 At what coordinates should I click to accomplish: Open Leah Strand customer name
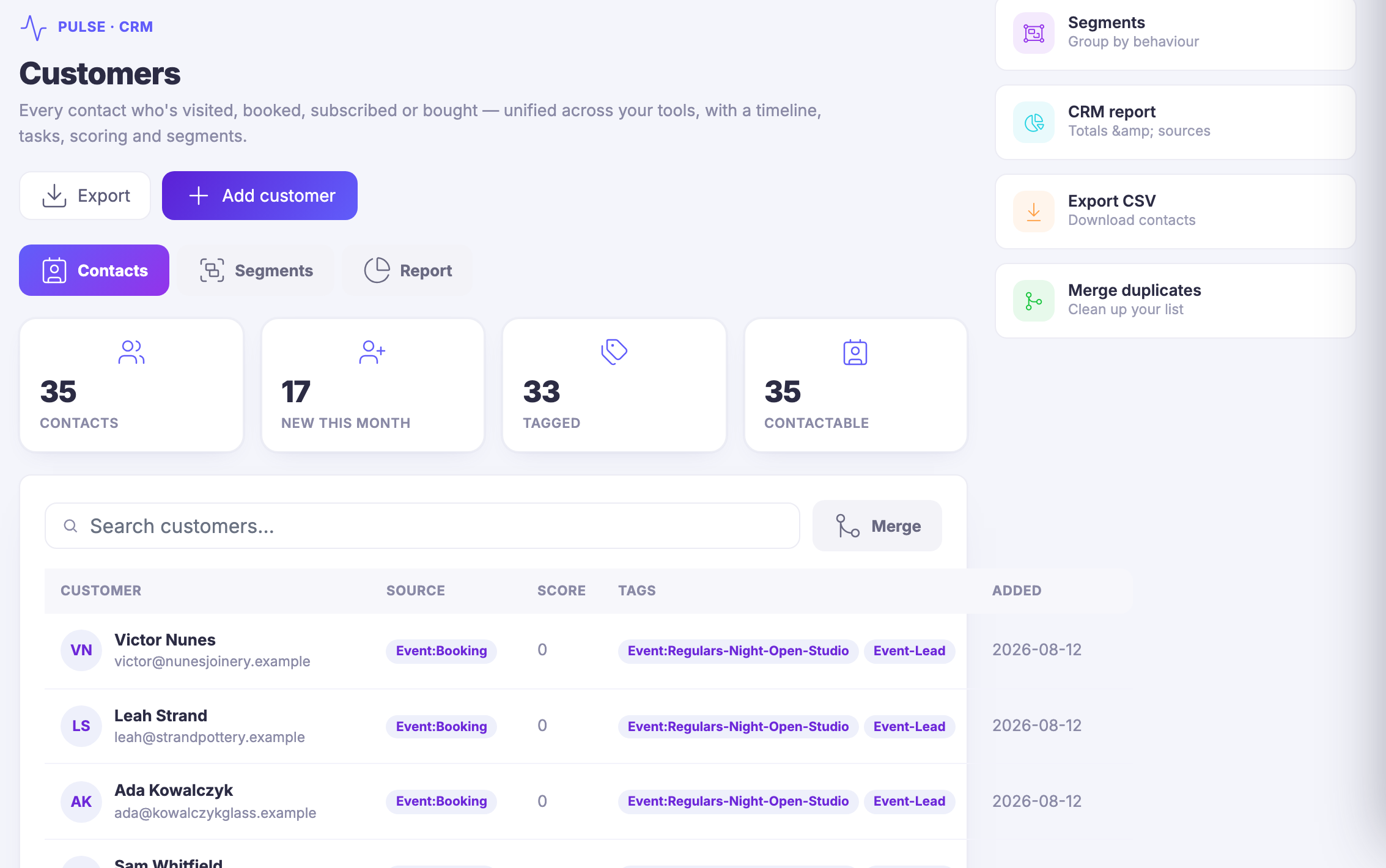[x=161, y=716]
